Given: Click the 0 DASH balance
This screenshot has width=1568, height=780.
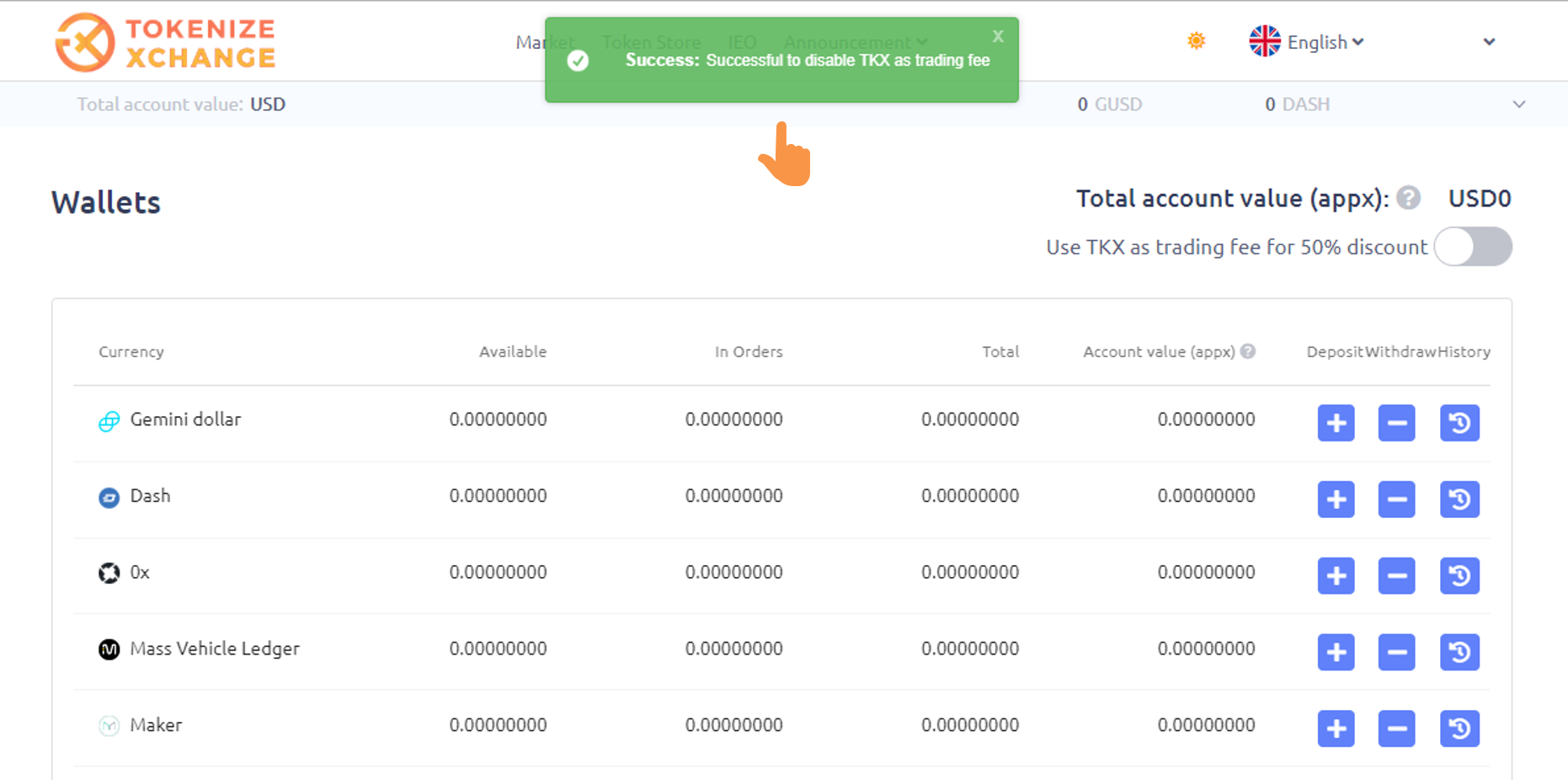Looking at the screenshot, I should coord(1297,104).
